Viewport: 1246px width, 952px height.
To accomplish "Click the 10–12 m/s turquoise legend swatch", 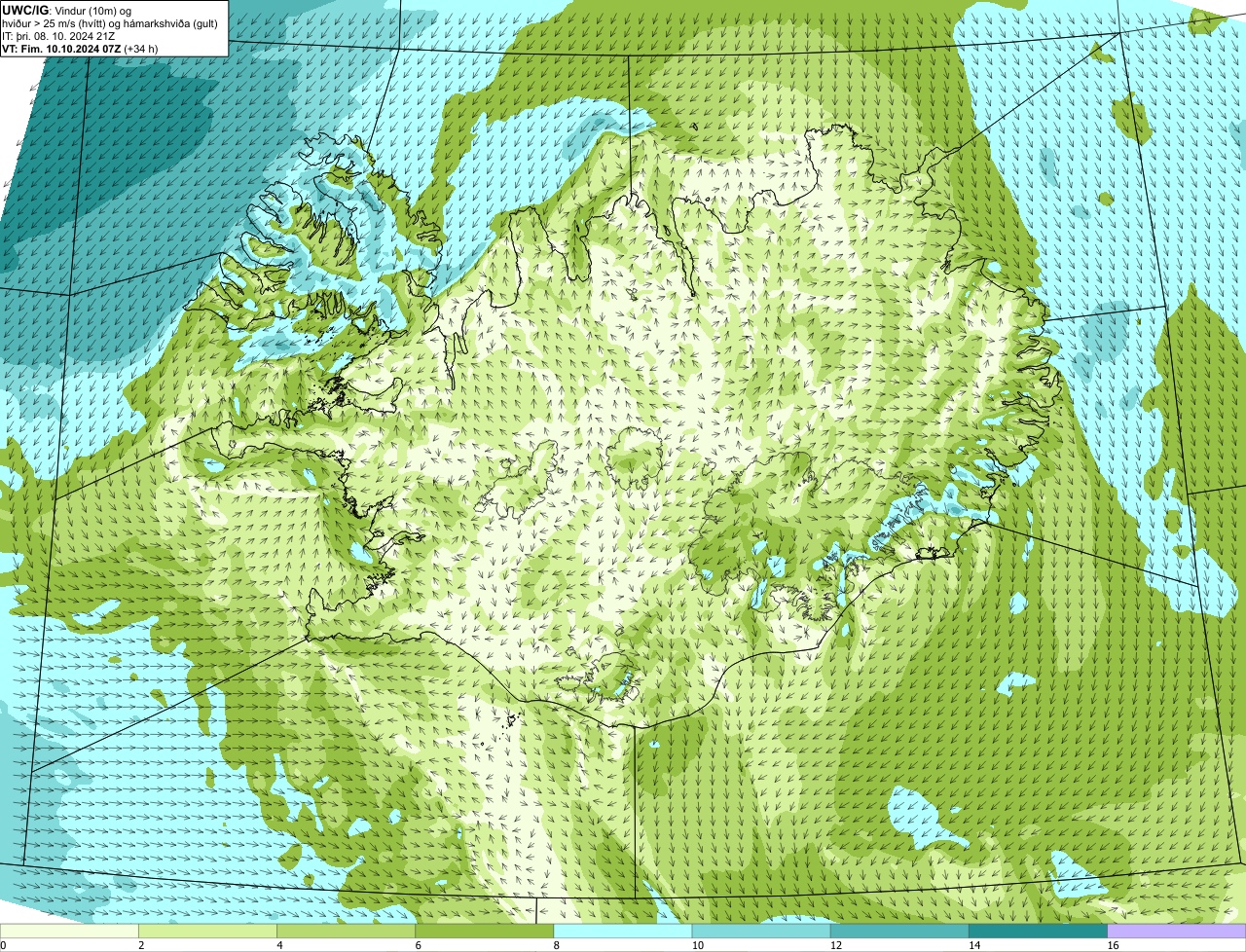I will [x=761, y=931].
